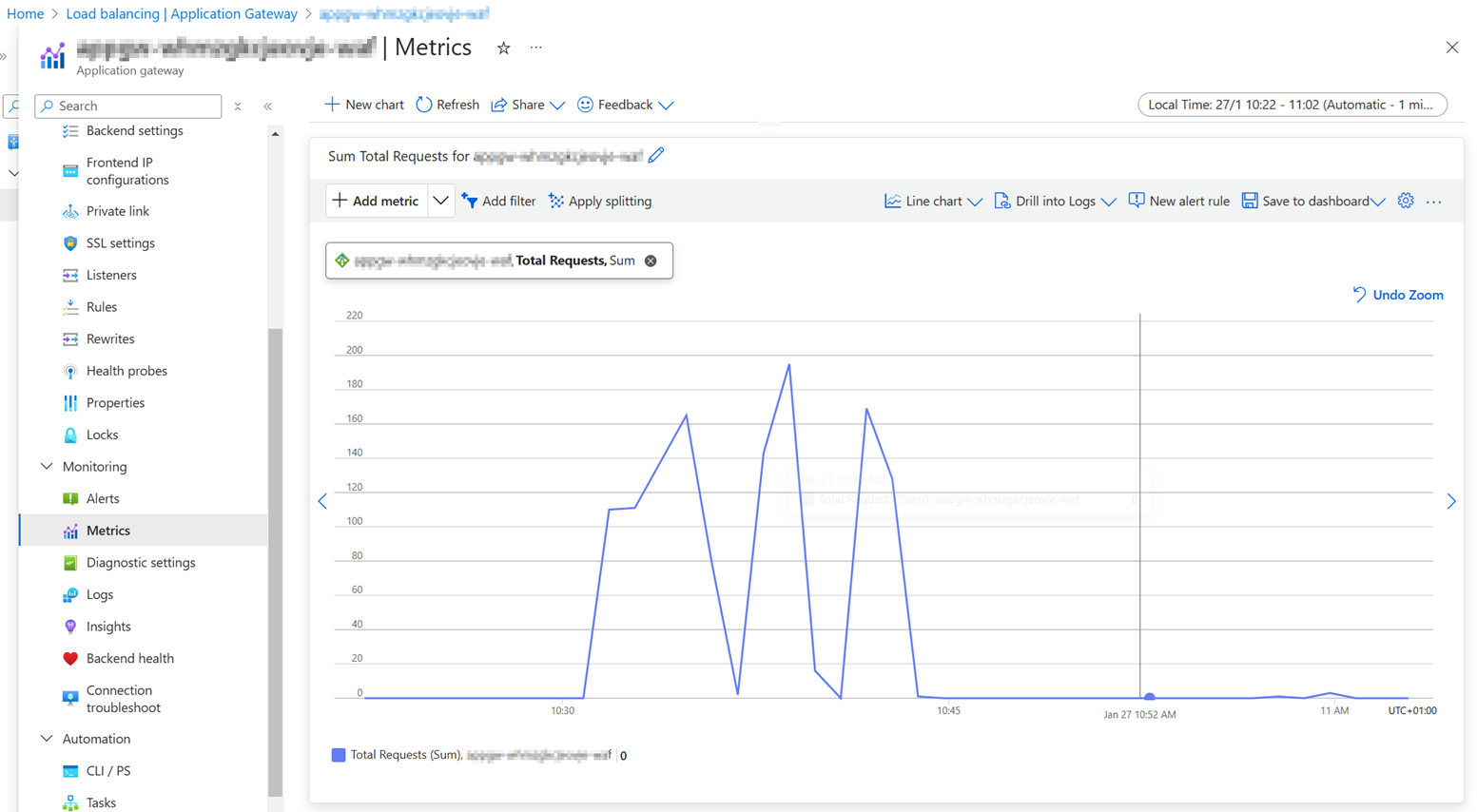The image size is (1477, 812).
Task: Open Load balancing | Application Gateway breadcrumb
Action: pyautogui.click(x=182, y=13)
